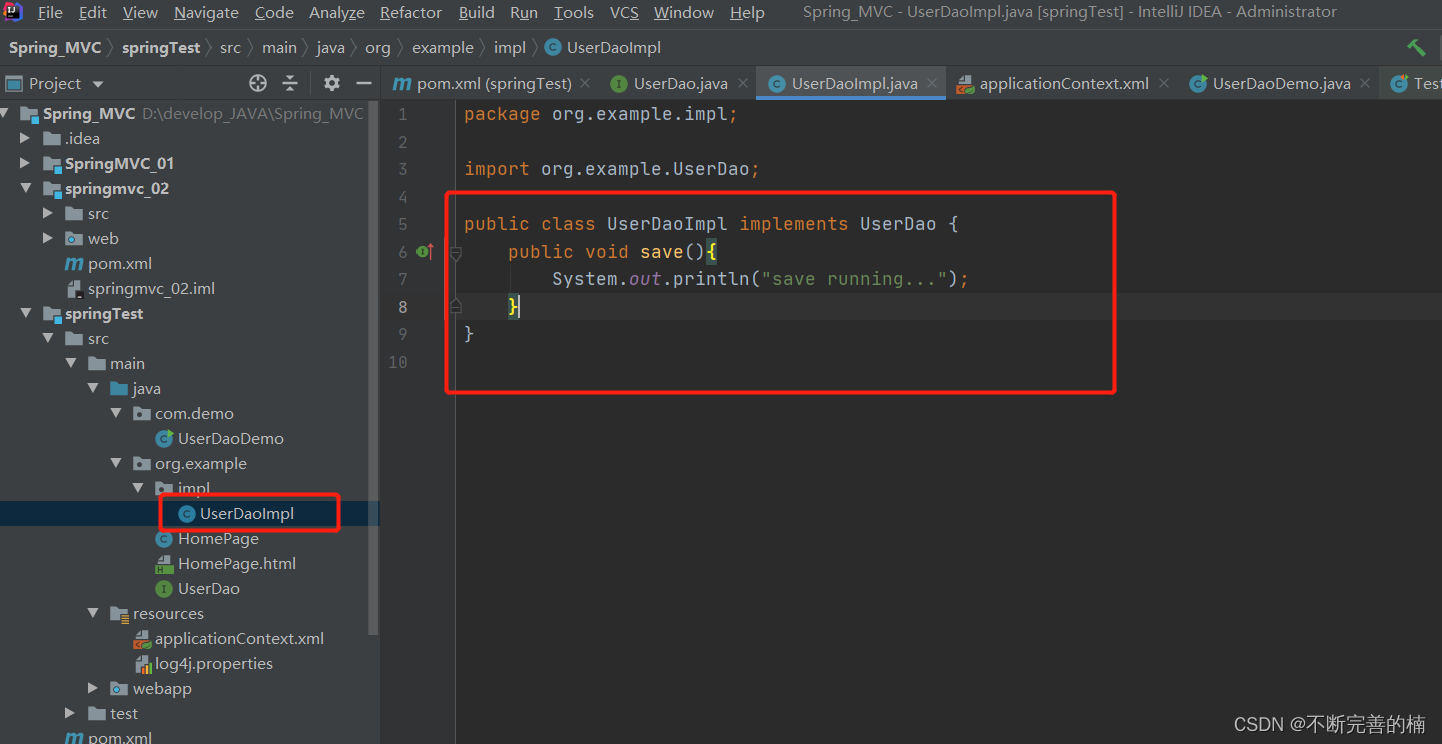Select org.example package in tree
Screen dimensions: 1442x744
pos(200,463)
